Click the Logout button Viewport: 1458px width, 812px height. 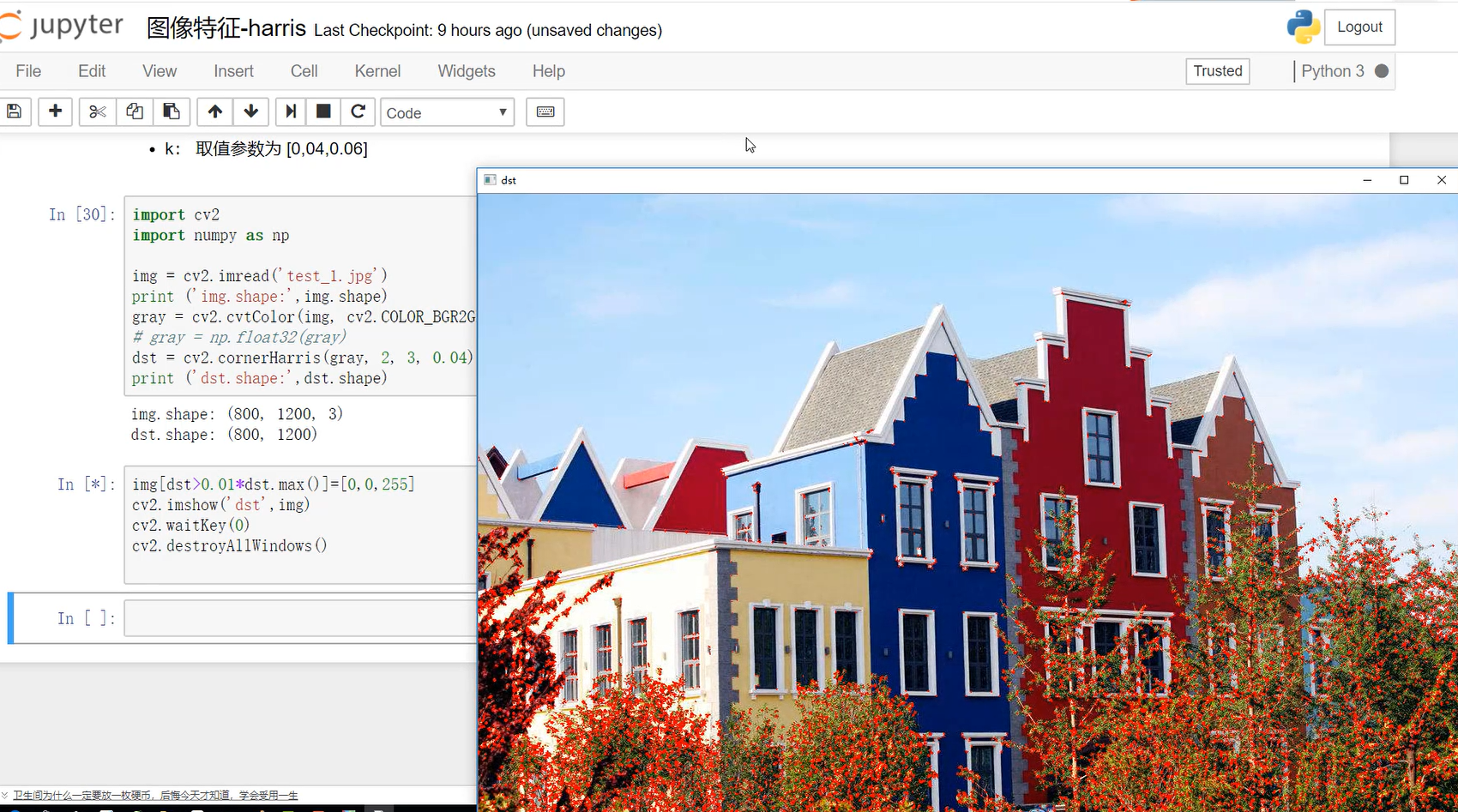click(1359, 27)
